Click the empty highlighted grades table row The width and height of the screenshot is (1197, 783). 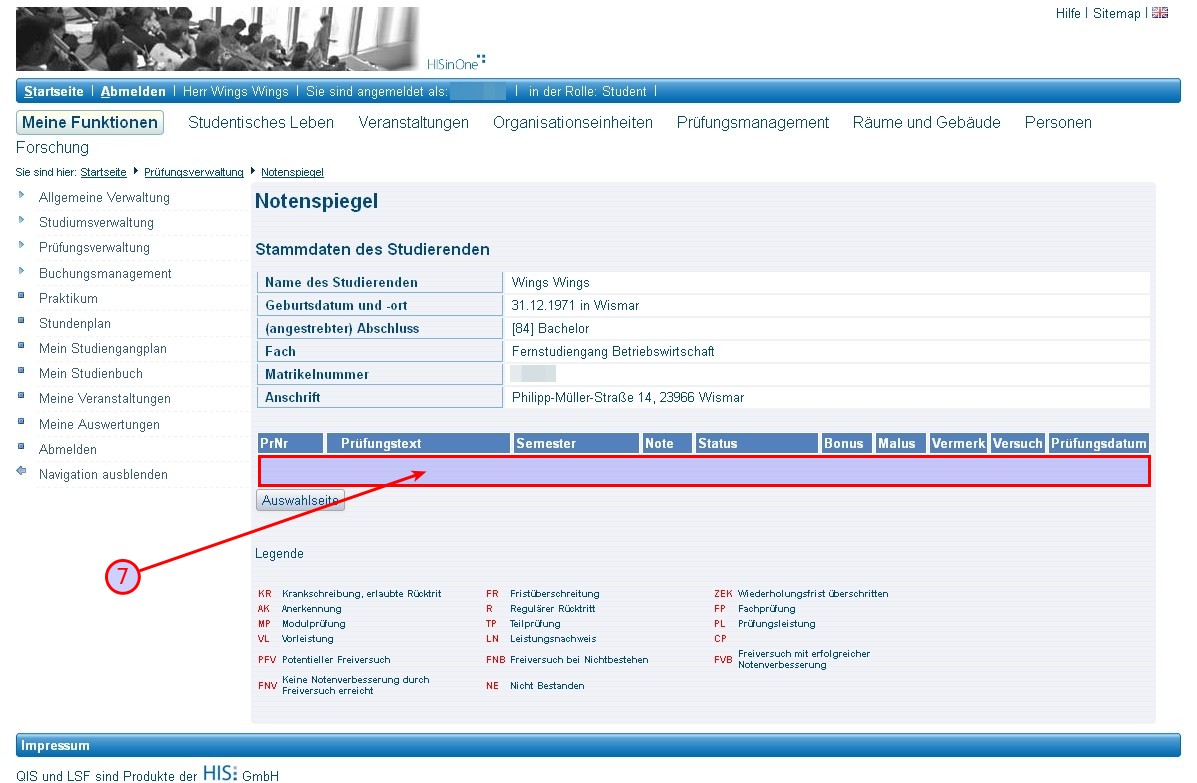[704, 471]
